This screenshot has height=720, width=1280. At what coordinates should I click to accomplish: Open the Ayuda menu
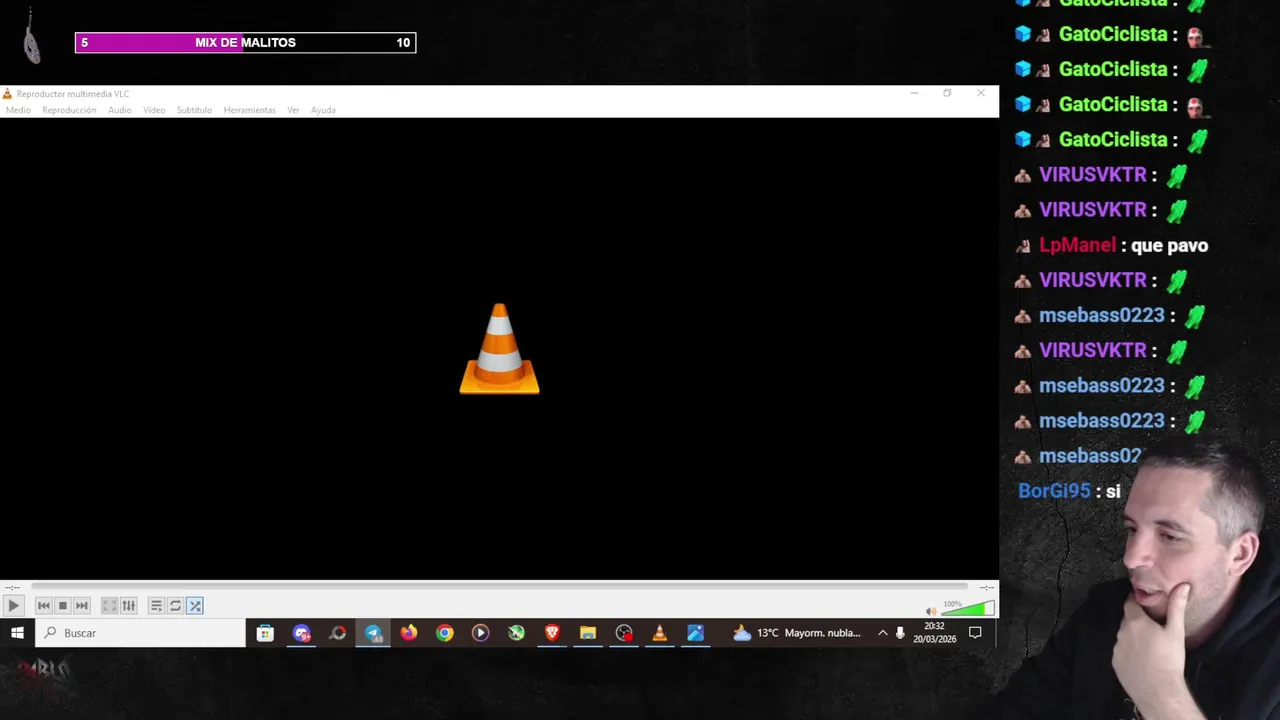coord(323,110)
